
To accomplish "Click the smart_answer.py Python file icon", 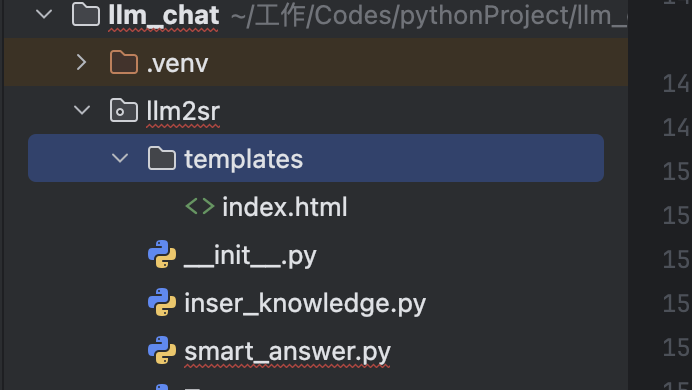I will pos(162,350).
